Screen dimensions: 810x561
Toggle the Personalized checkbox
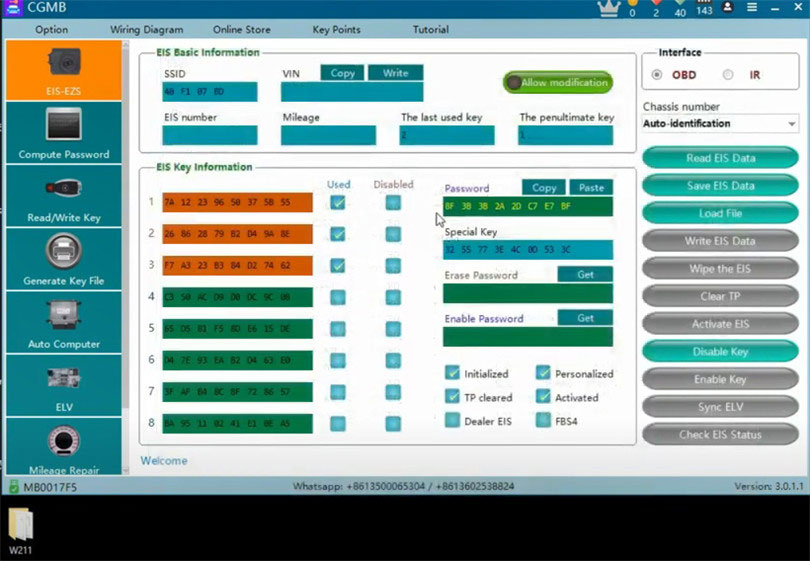pyautogui.click(x=543, y=372)
